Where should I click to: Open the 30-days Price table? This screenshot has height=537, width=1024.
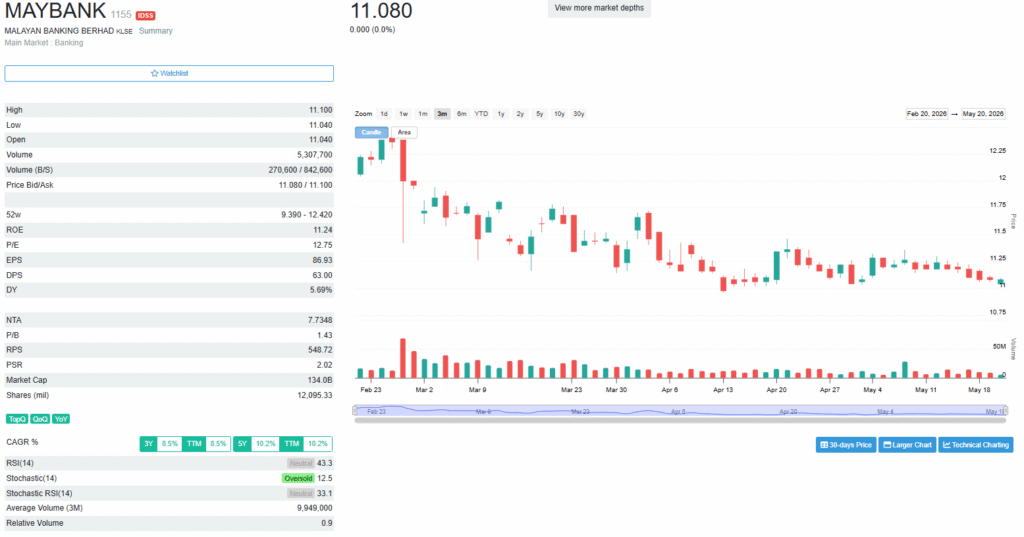(x=846, y=445)
